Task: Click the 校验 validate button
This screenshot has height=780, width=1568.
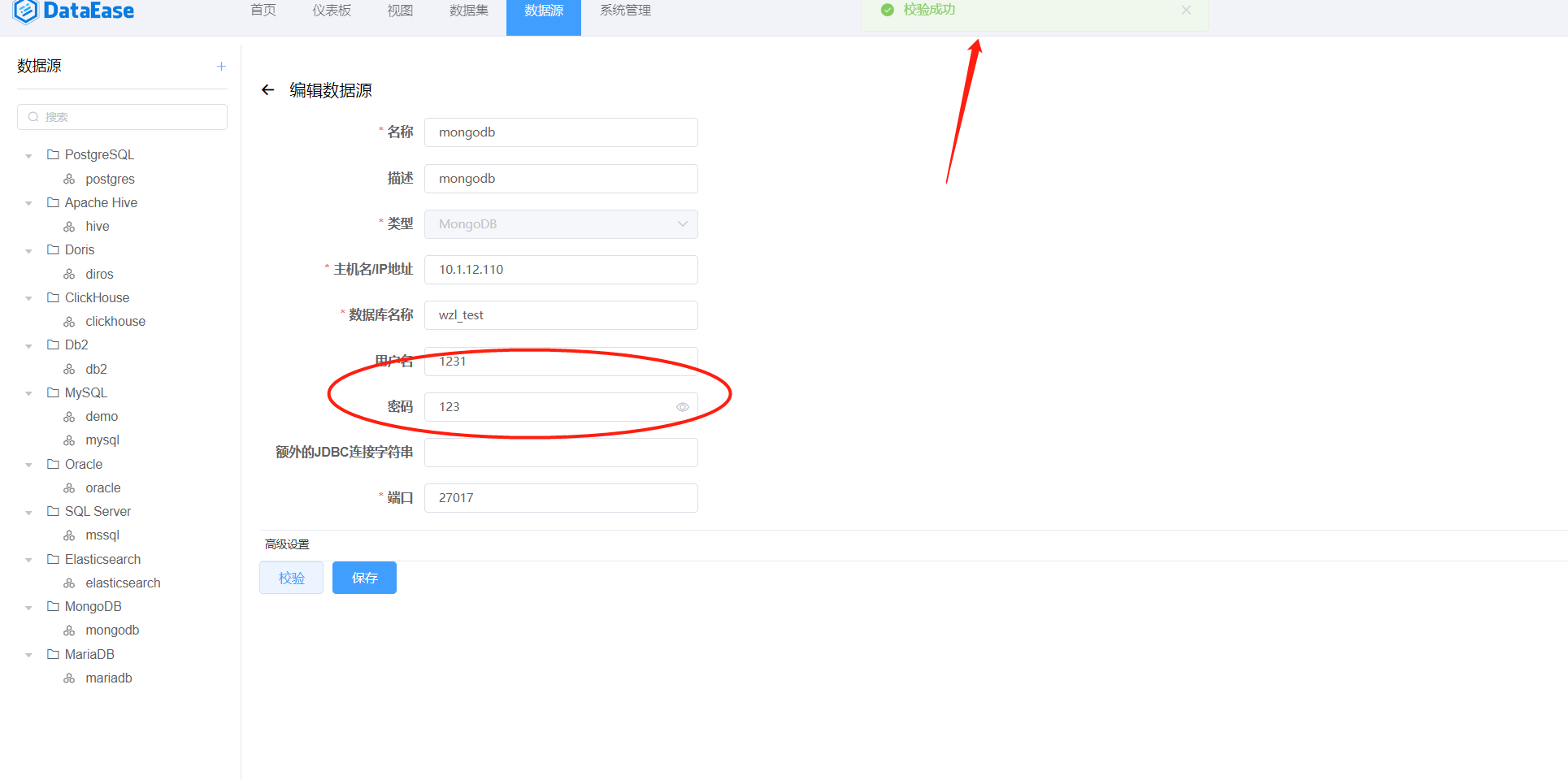Action: pos(292,578)
